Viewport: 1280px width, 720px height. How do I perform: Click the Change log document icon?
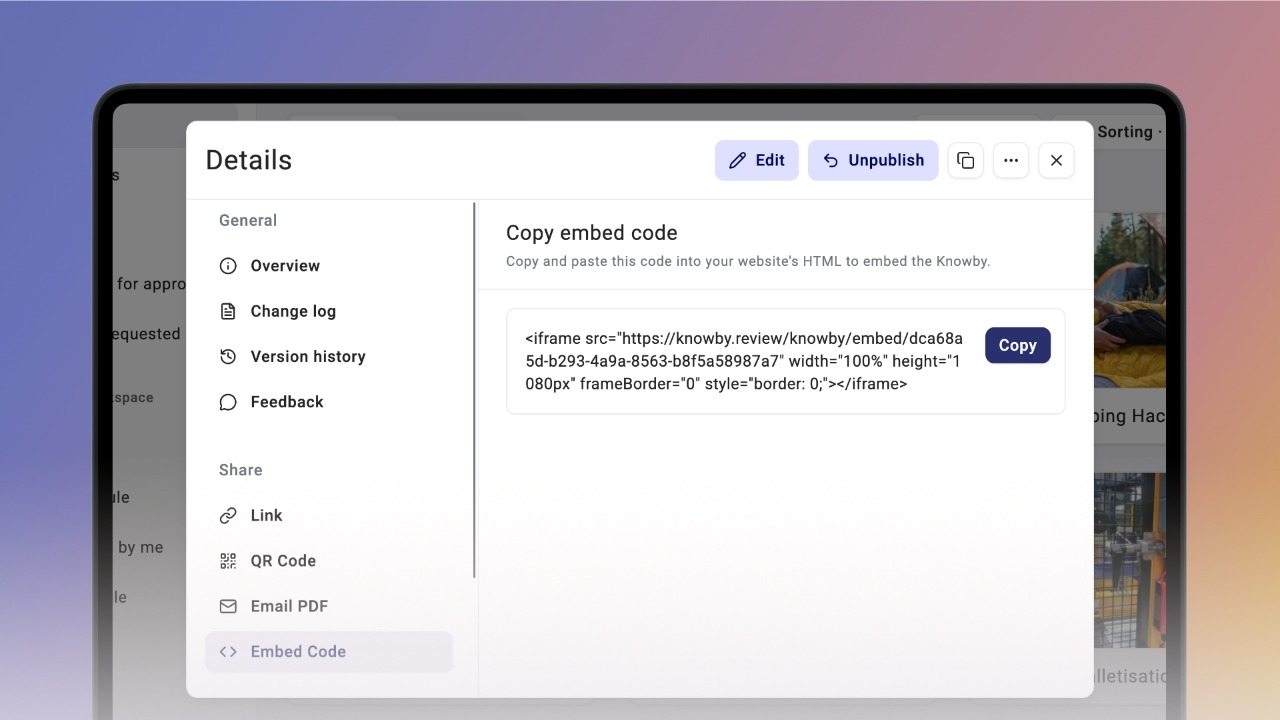click(228, 311)
